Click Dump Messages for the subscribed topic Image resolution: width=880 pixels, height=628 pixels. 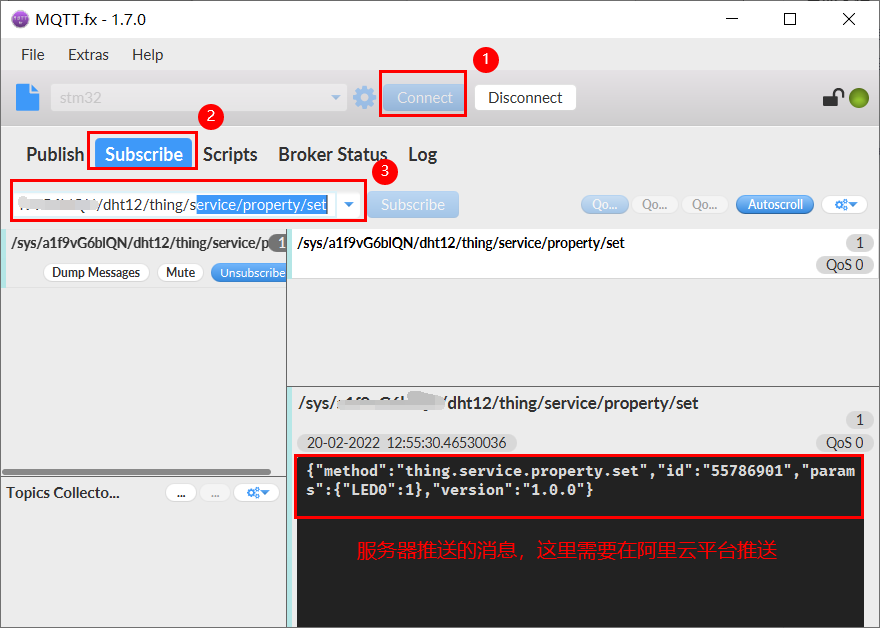pyautogui.click(x=96, y=273)
